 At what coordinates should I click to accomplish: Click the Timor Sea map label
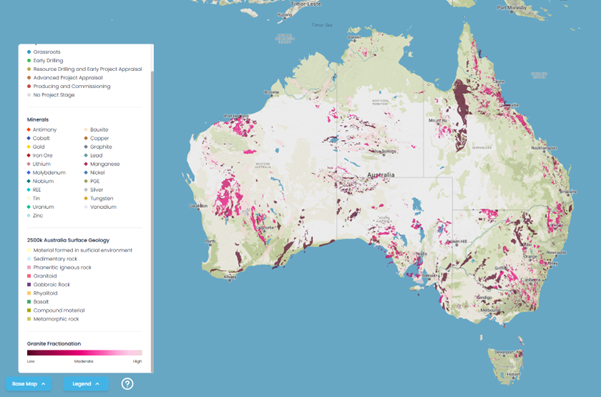pyautogui.click(x=322, y=25)
